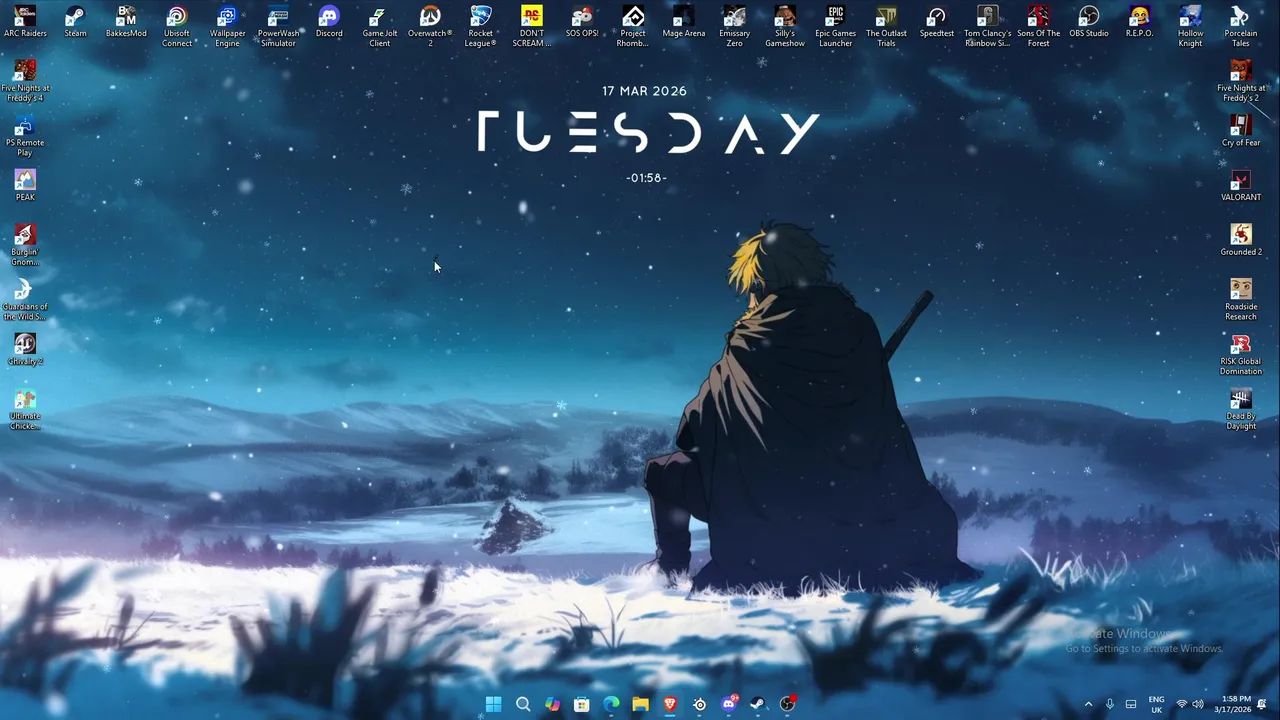Open Microsoft Edge from the taskbar
The width and height of the screenshot is (1280, 720).
[611, 704]
